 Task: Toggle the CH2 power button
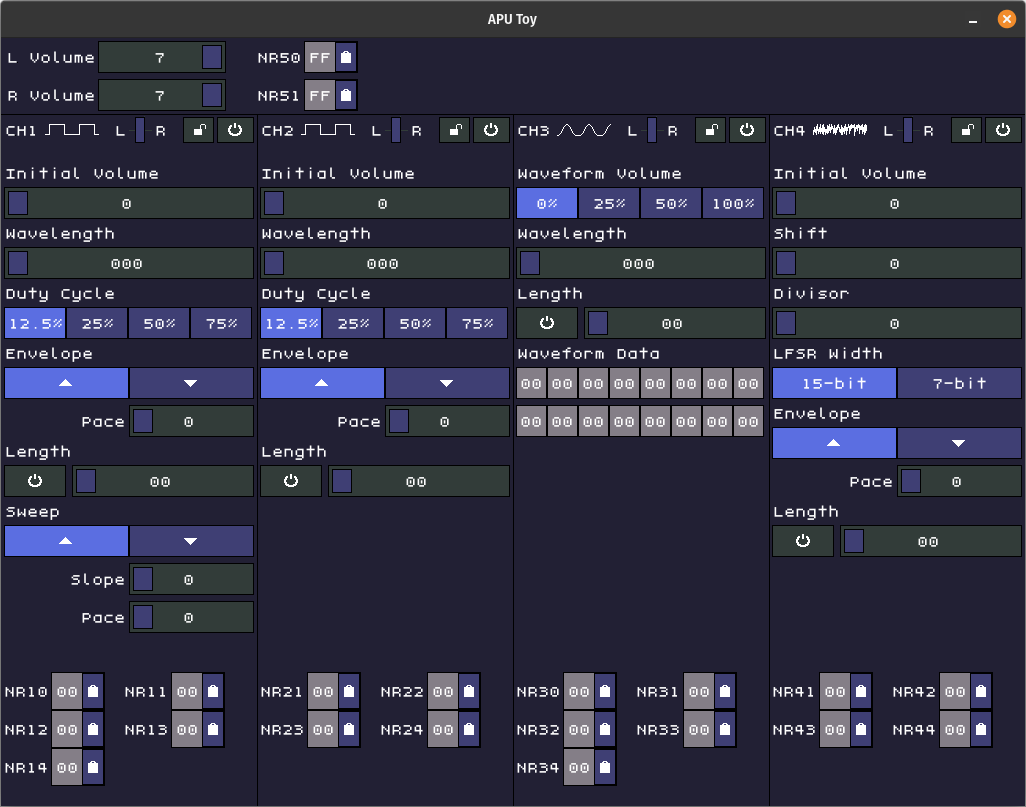(x=491, y=130)
